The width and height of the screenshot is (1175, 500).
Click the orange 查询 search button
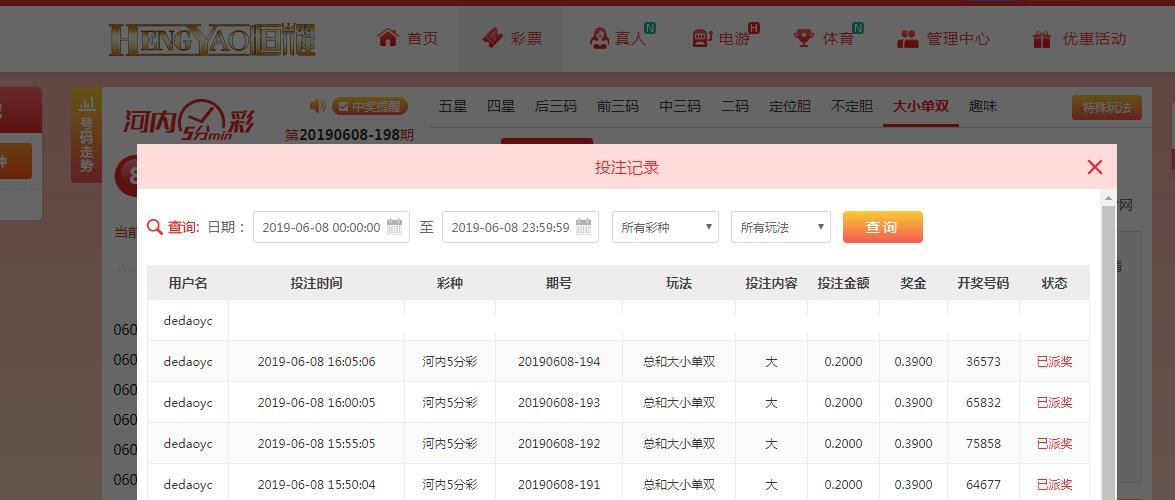coord(882,227)
